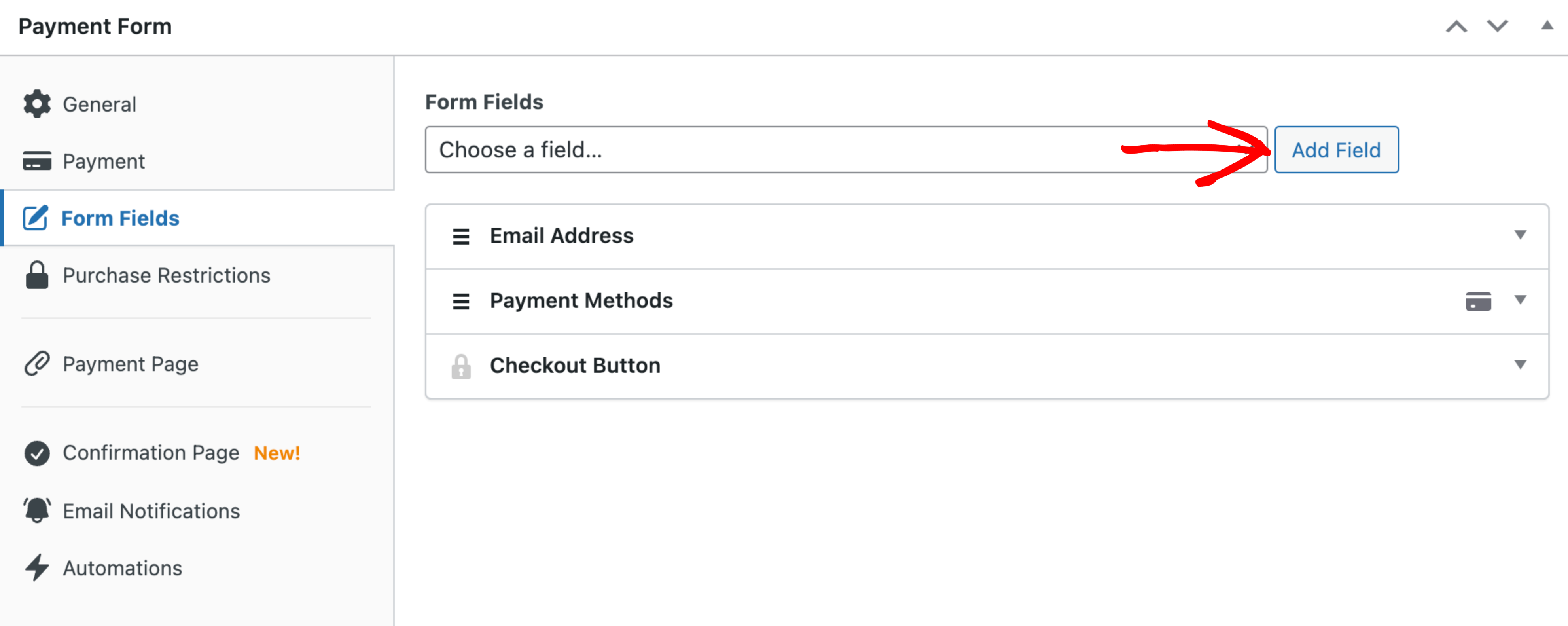Click the Checkout Button lock icon
Image resolution: width=1568 pixels, height=626 pixels.
tap(461, 366)
